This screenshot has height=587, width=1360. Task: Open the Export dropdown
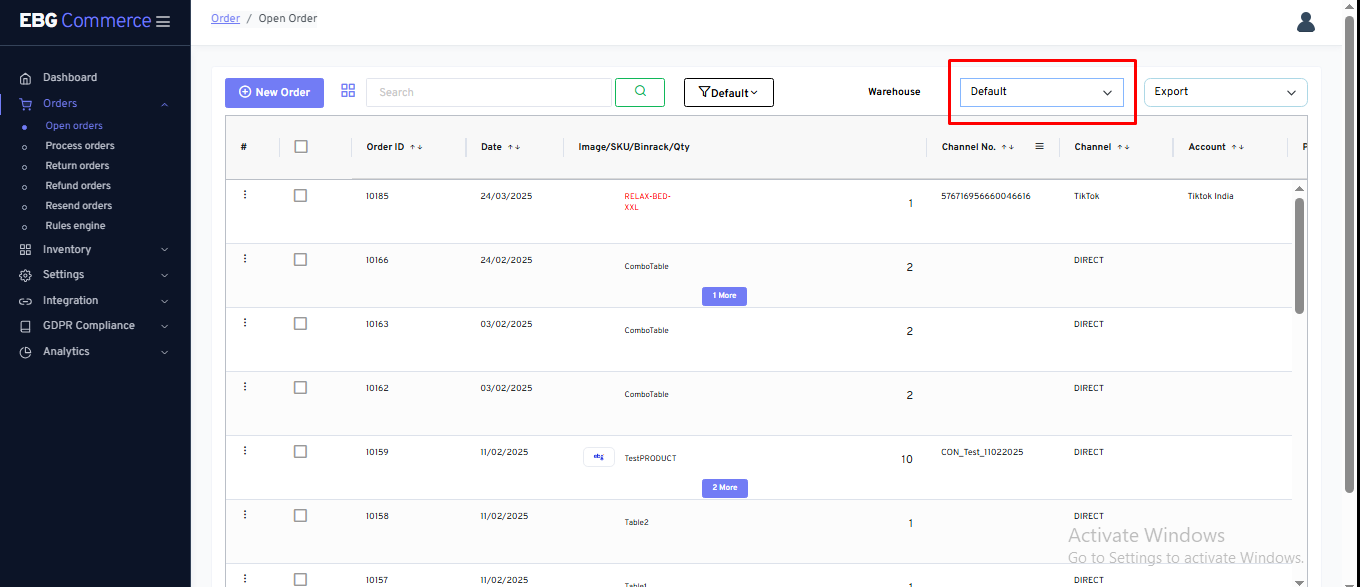1225,92
